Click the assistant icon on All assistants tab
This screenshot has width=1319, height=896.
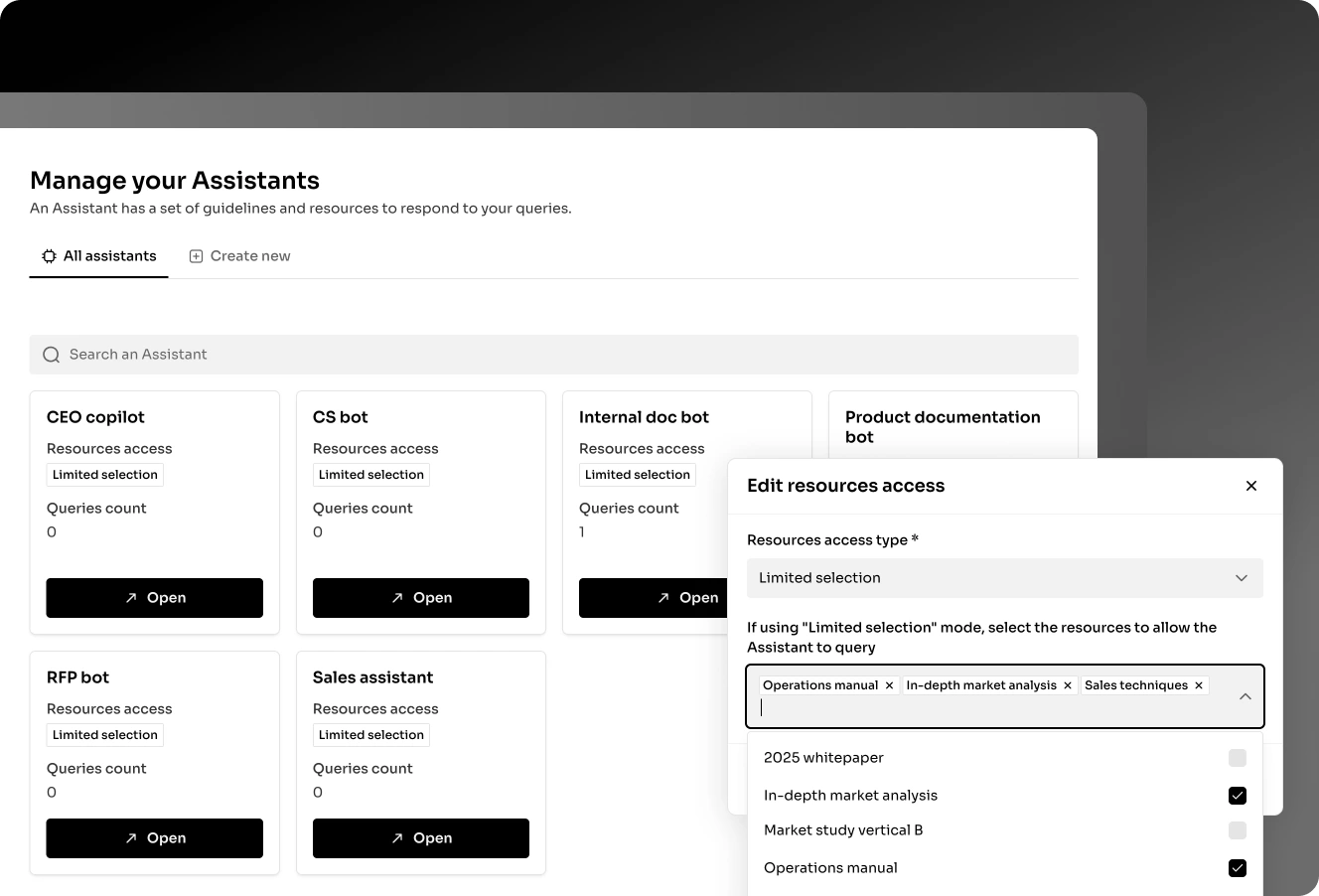[x=49, y=255]
